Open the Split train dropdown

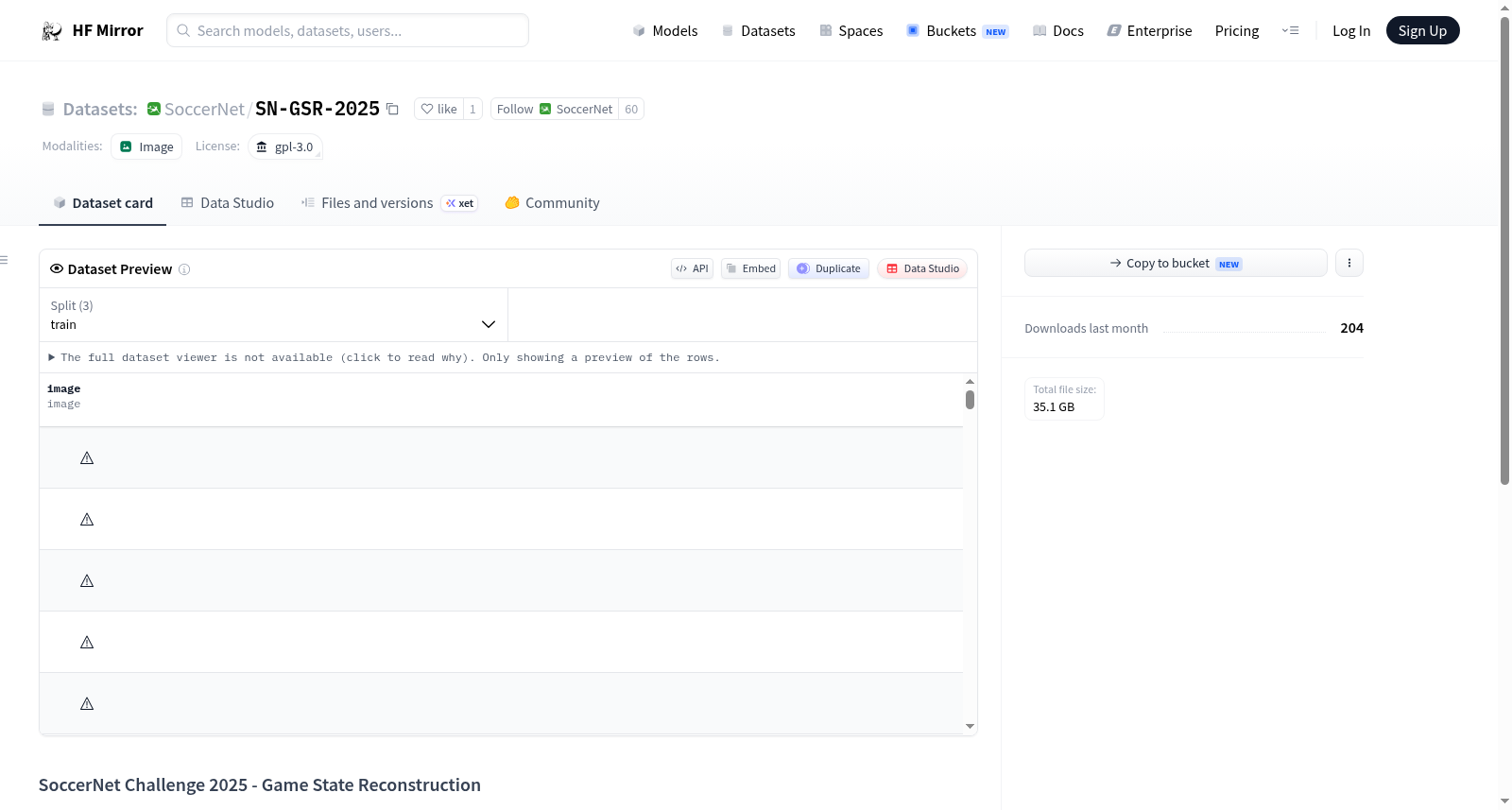(x=273, y=315)
